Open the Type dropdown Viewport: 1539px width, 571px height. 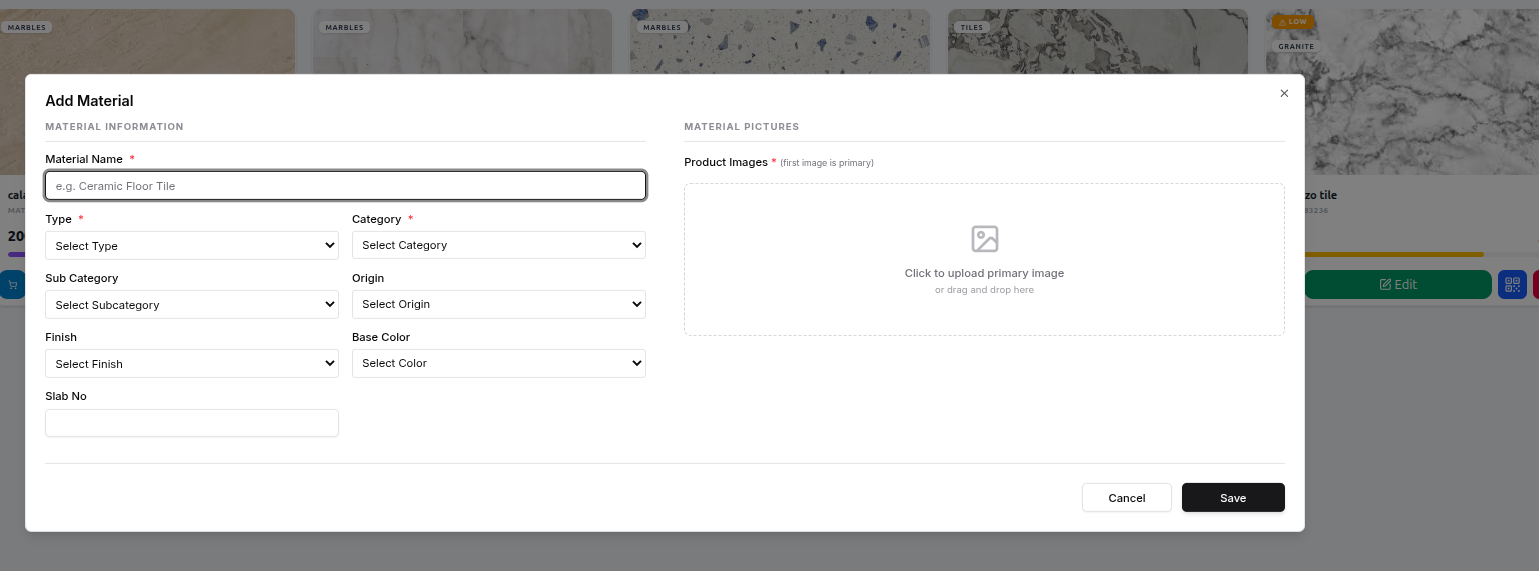click(192, 245)
